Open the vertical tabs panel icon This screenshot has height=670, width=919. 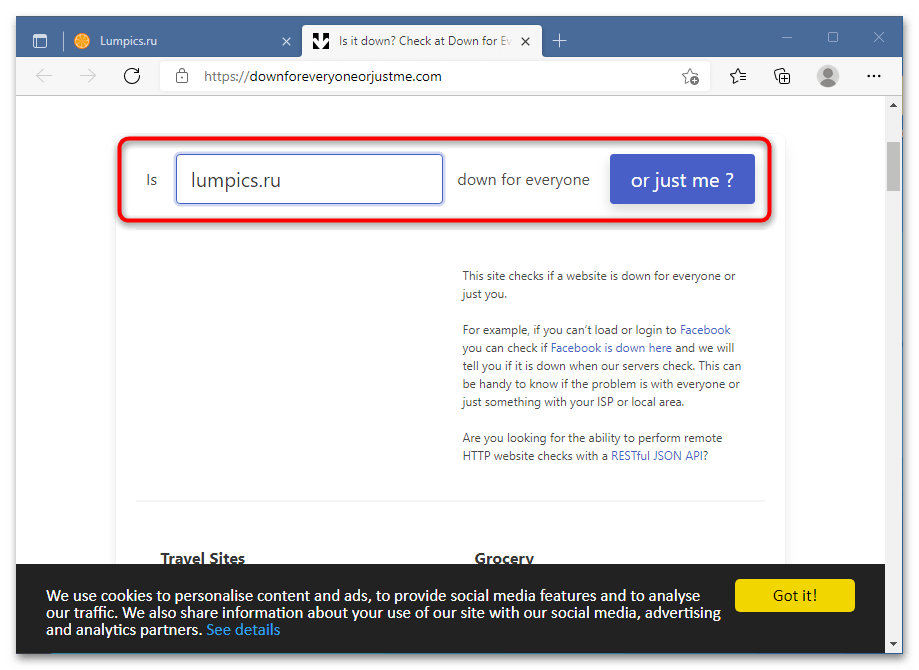(40, 41)
